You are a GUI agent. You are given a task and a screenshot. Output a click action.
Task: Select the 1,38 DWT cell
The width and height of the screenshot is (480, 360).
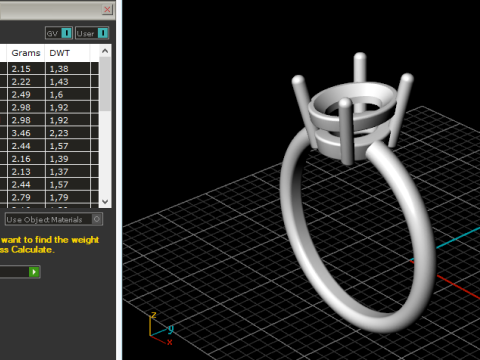(x=68, y=69)
